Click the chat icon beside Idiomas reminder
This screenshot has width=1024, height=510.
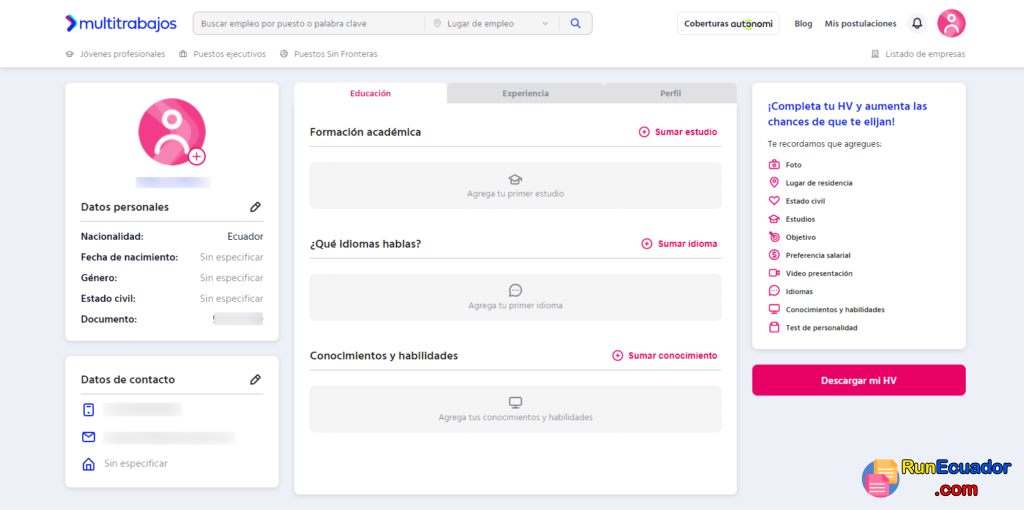click(x=774, y=291)
